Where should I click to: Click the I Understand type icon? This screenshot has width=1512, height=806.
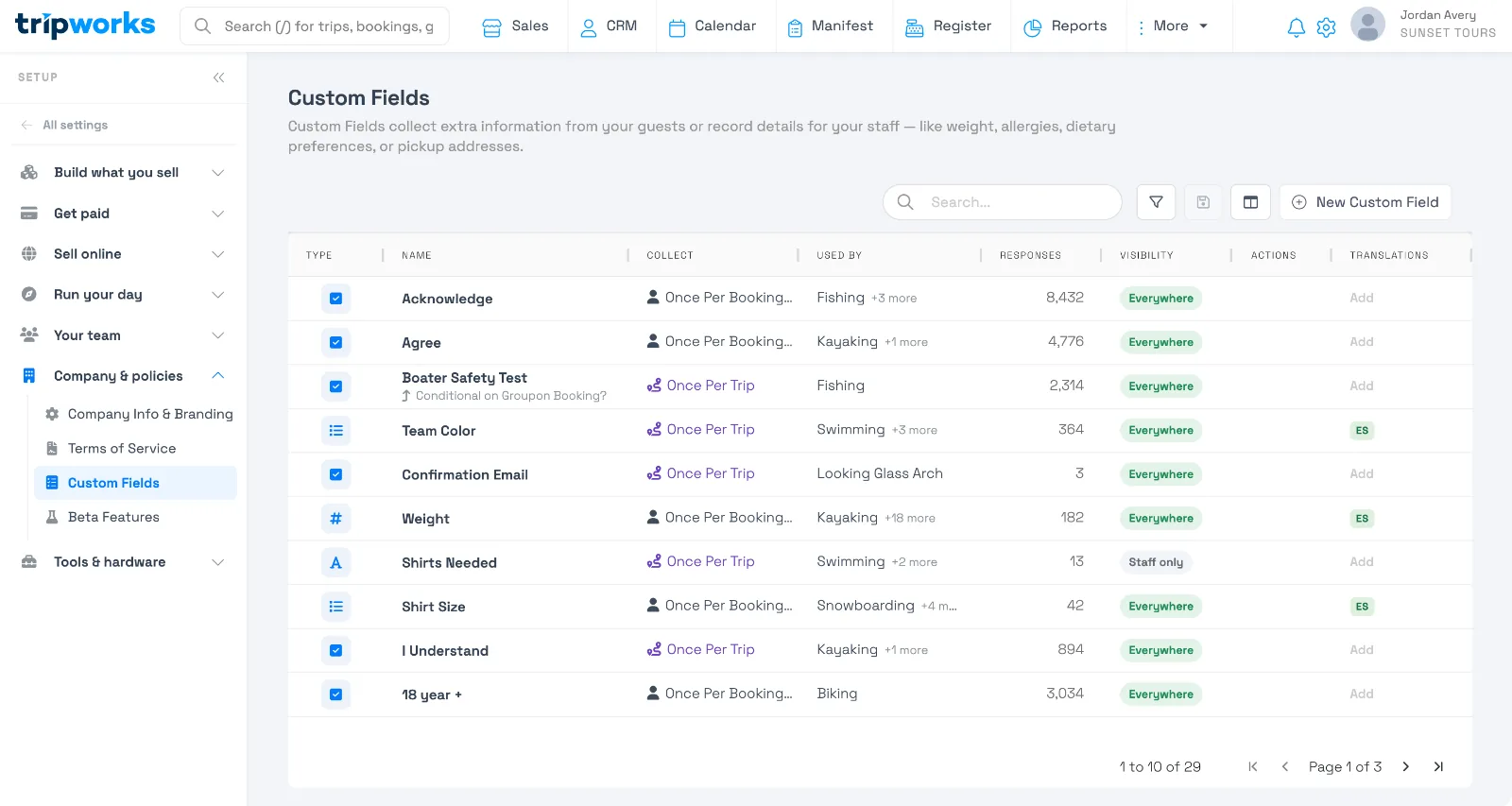coord(335,651)
